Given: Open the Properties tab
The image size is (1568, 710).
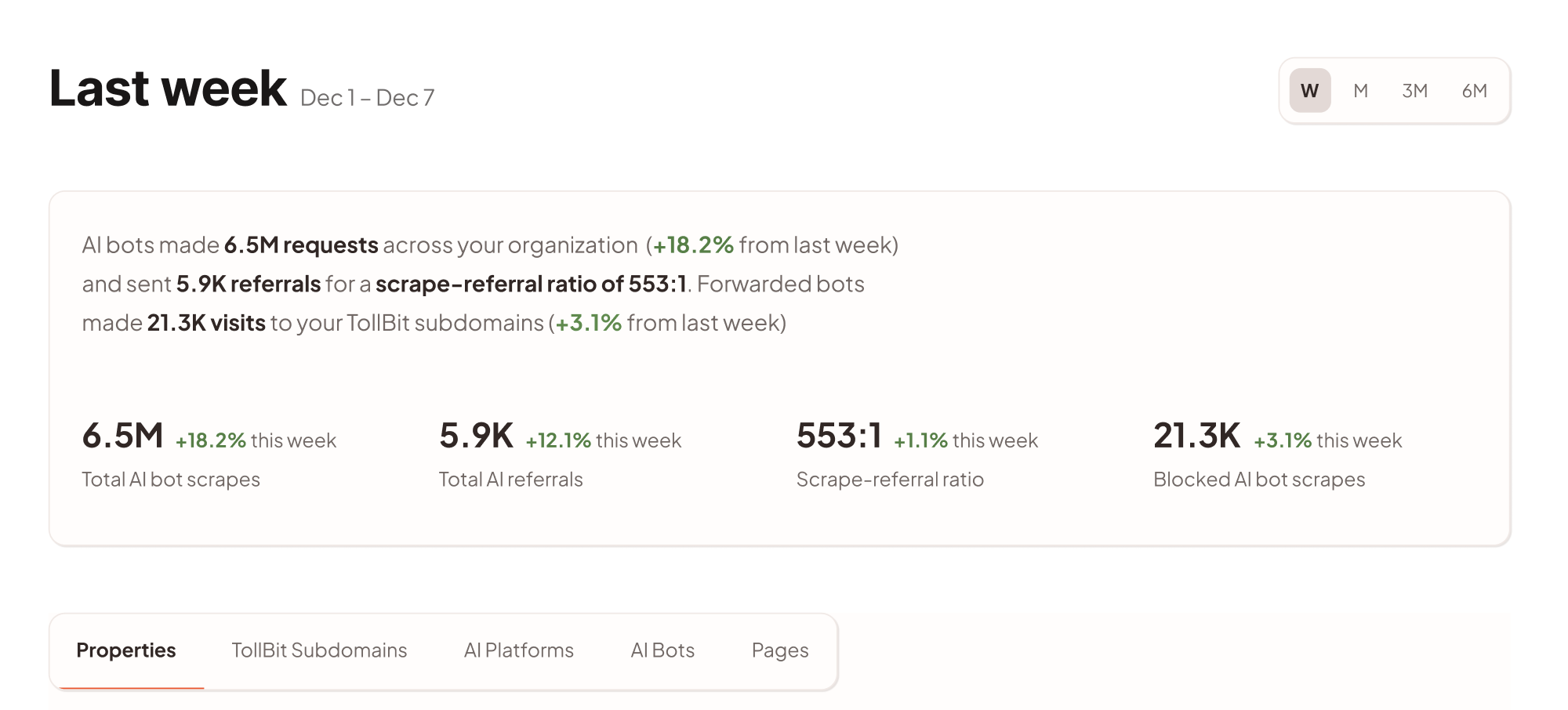Looking at the screenshot, I should [x=126, y=650].
